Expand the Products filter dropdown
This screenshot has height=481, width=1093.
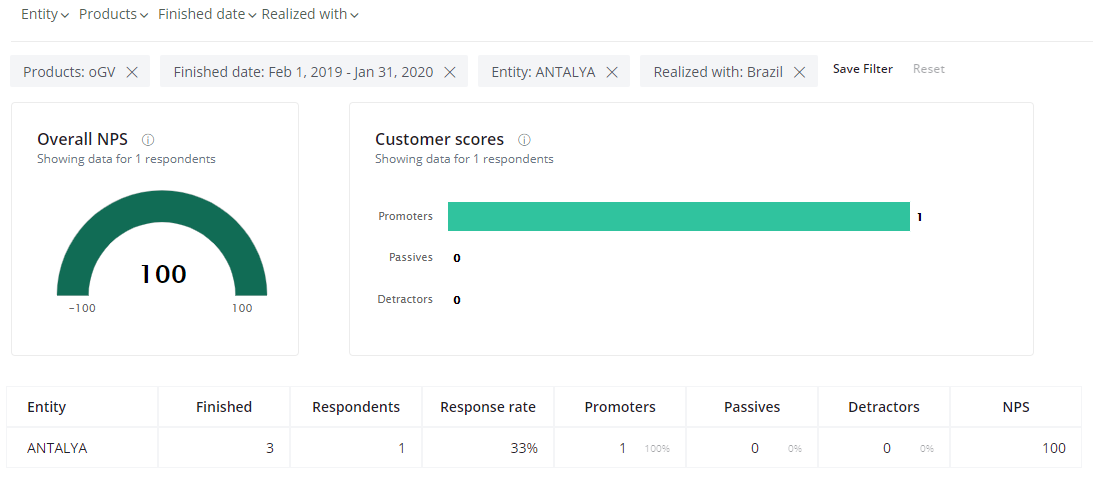(114, 14)
